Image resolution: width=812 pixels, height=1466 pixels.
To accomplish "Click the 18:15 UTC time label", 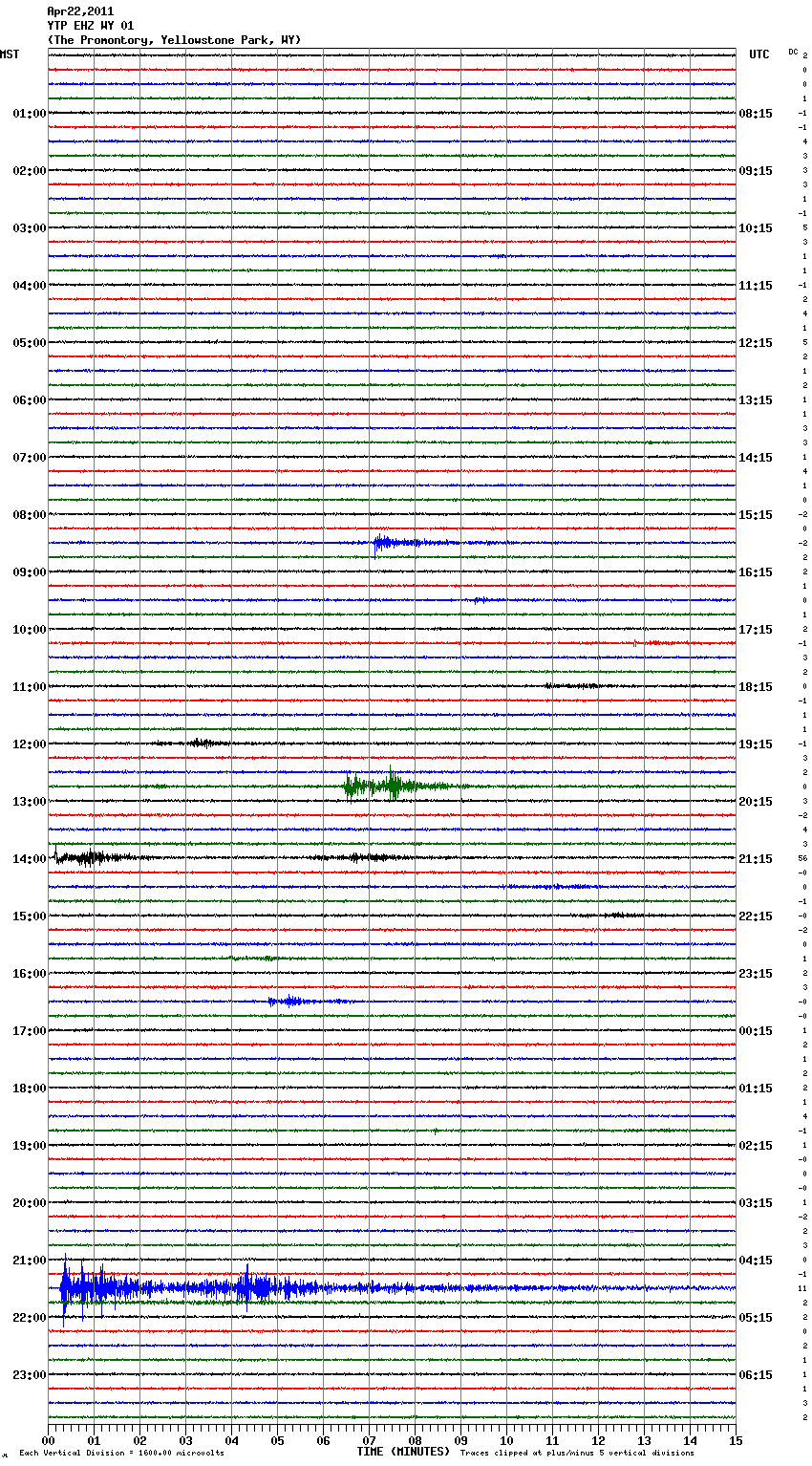I will click(x=756, y=687).
